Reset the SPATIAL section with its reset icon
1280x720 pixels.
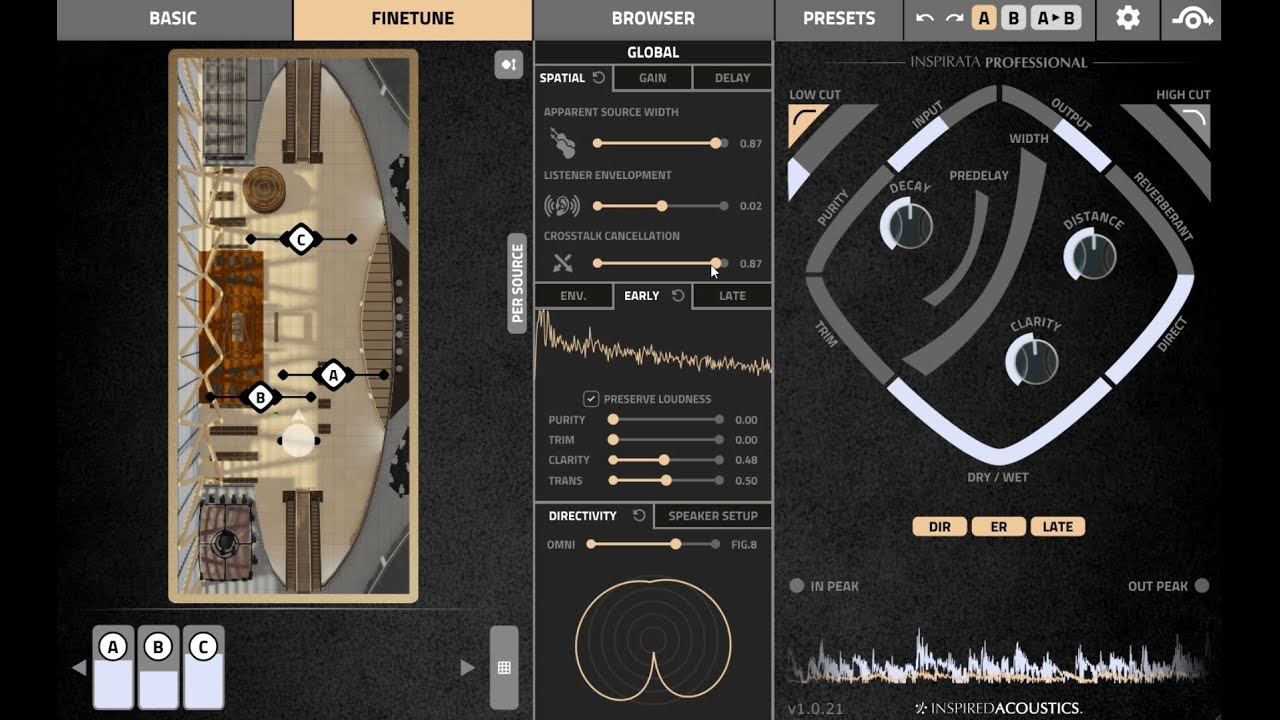(x=599, y=78)
